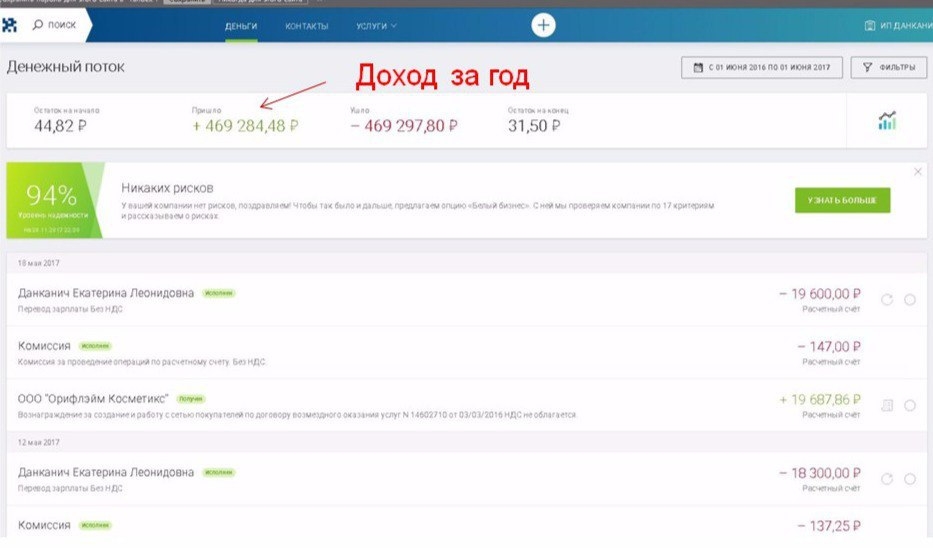Select the 19 600,00 ₽ transaction radio circle

(x=910, y=299)
